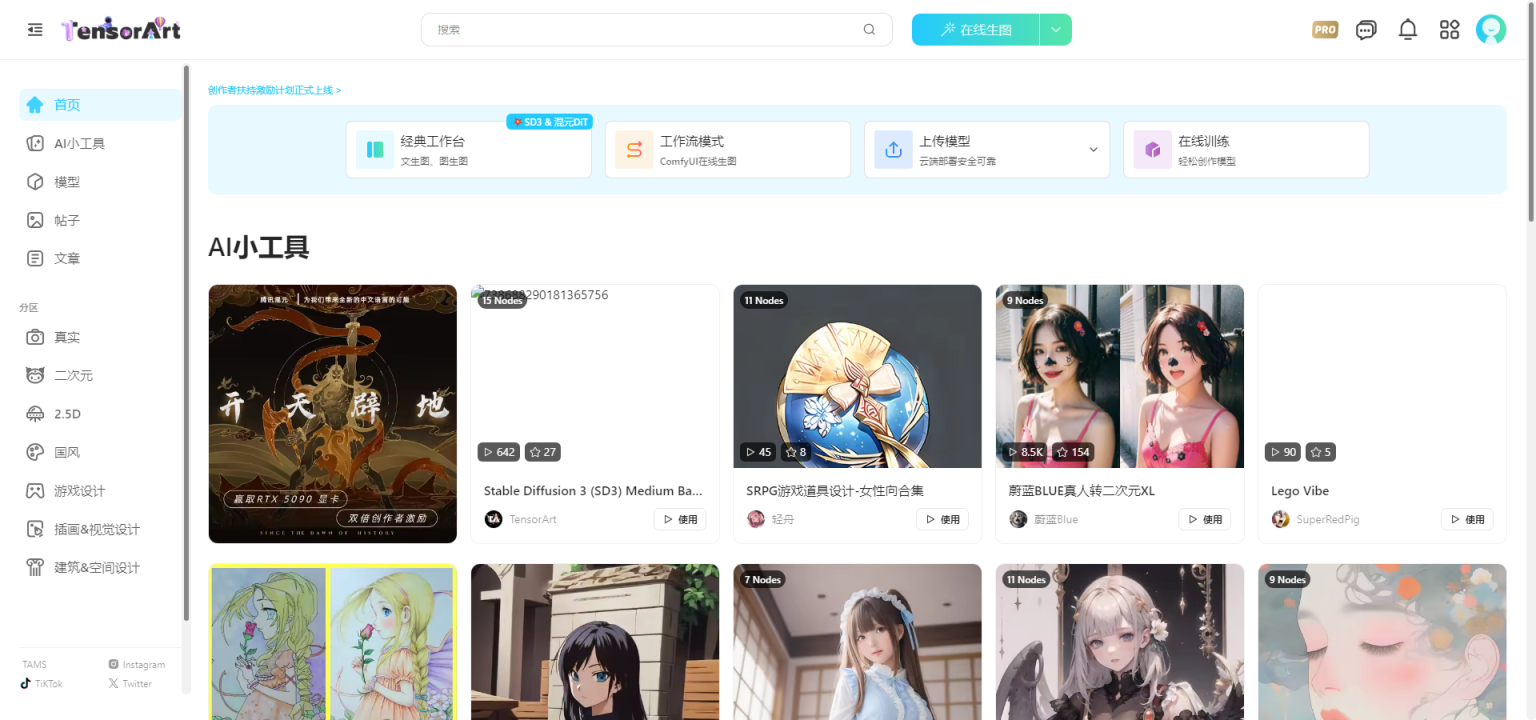This screenshot has width=1536, height=720.
Task: Click 使用 on the Lego Vibe tool
Action: click(x=1467, y=519)
